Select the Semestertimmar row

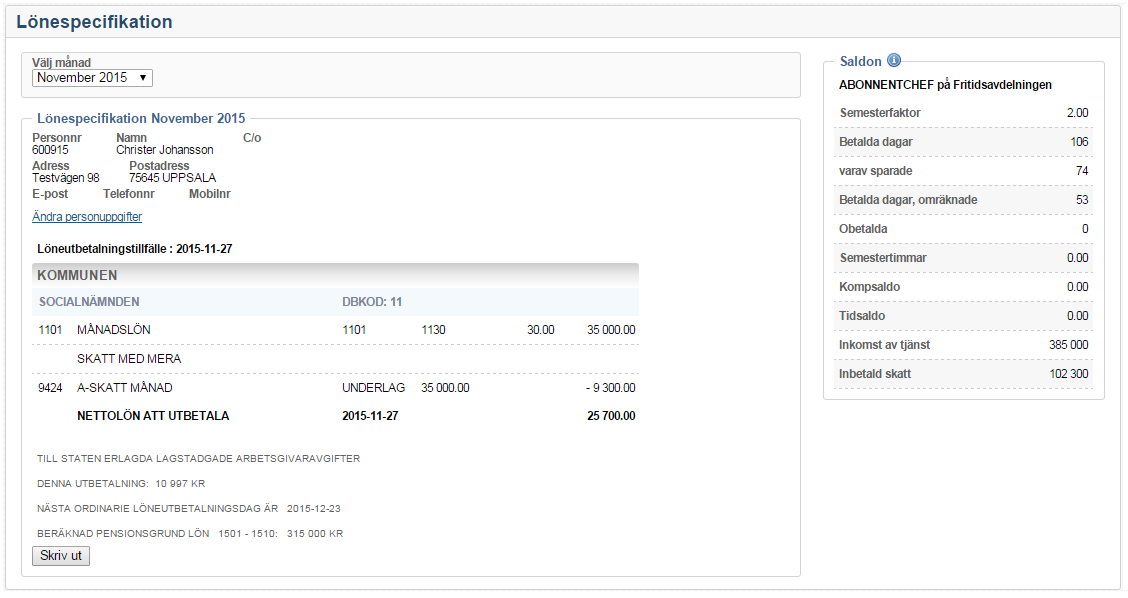coord(963,258)
